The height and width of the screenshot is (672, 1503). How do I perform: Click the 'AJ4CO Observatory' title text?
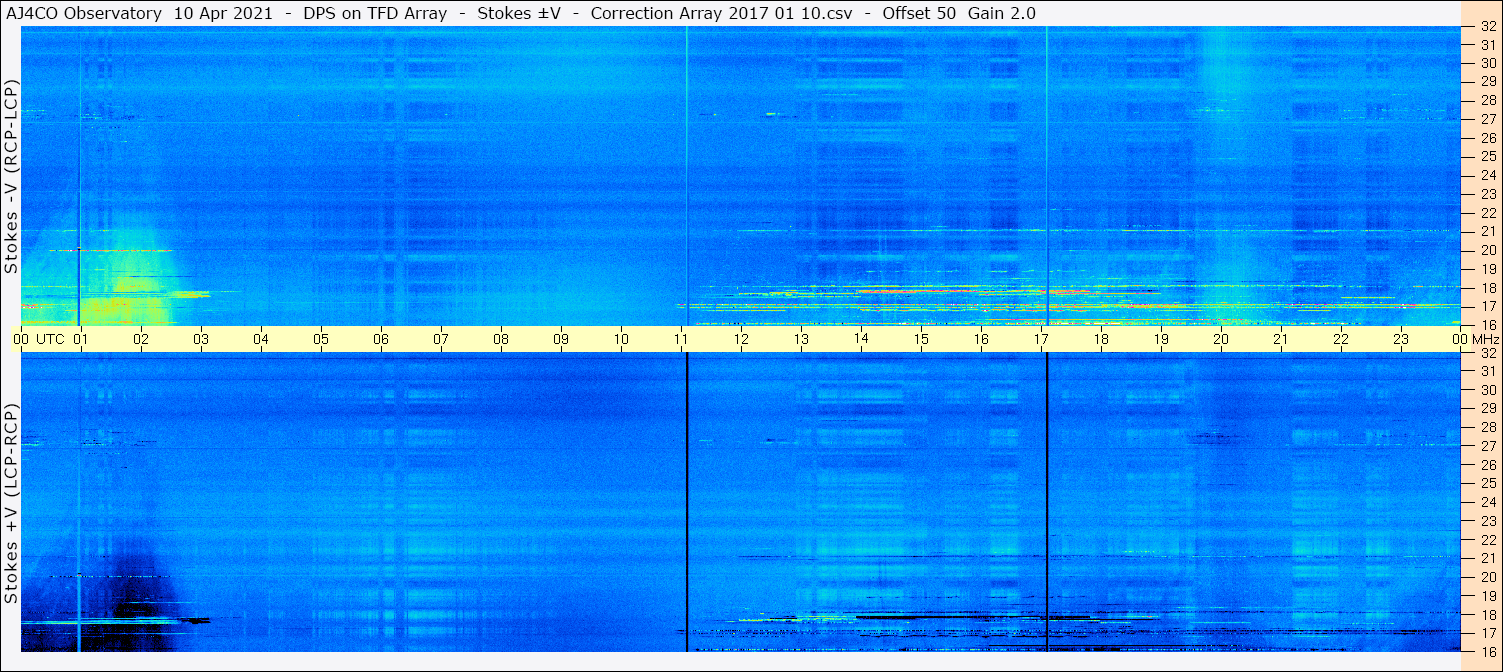click(84, 13)
